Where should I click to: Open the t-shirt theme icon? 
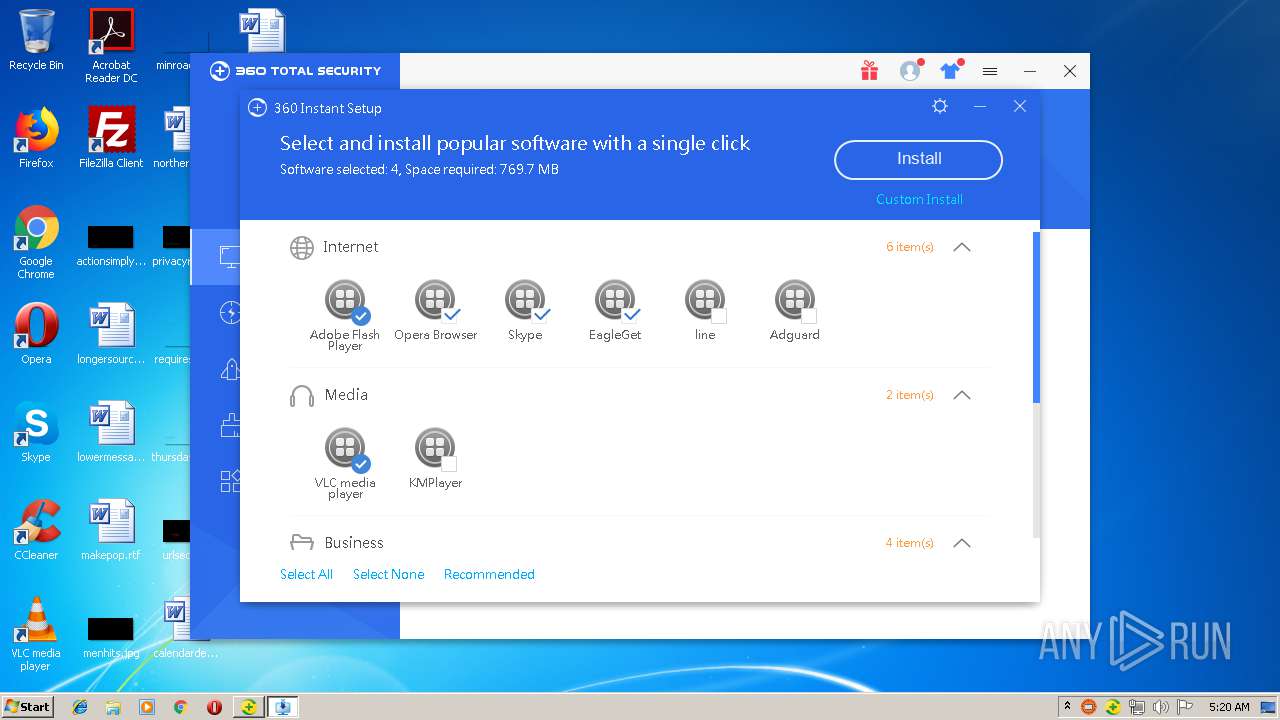[x=951, y=70]
